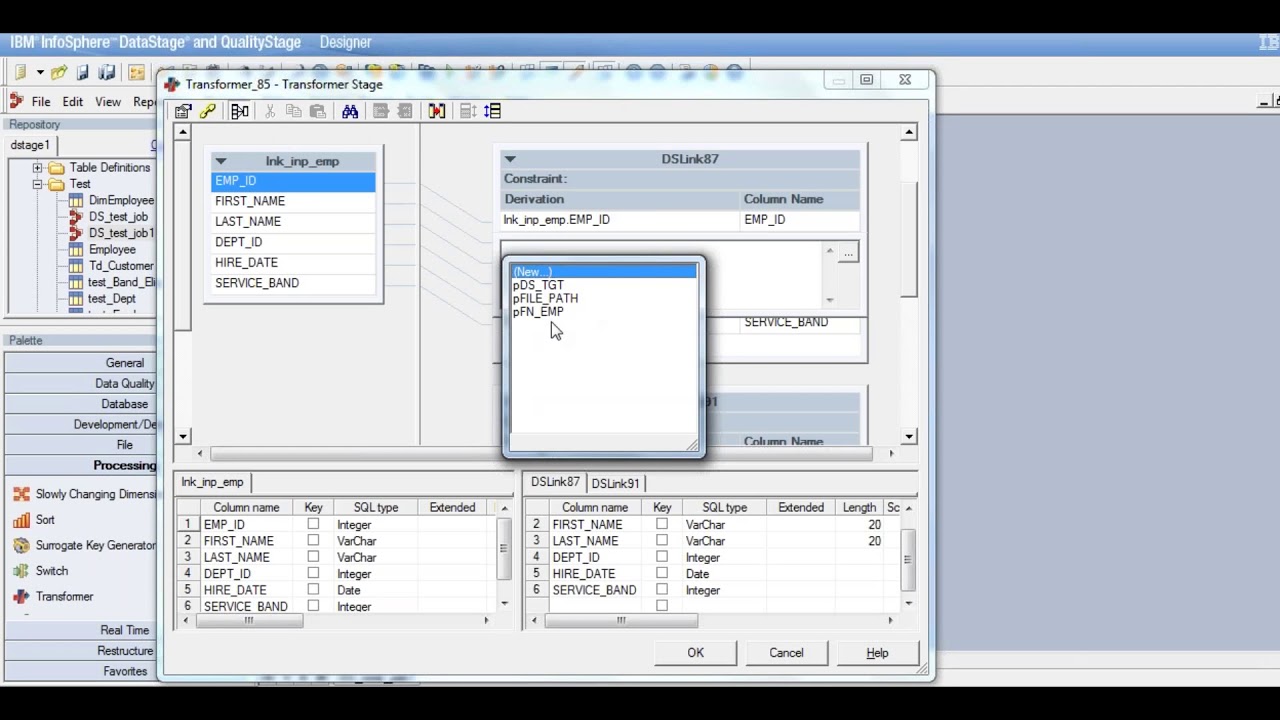This screenshot has width=1280, height=720.
Task: Click lnk_inp_emp.EMP_ID derivation cell
Action: coord(620,220)
